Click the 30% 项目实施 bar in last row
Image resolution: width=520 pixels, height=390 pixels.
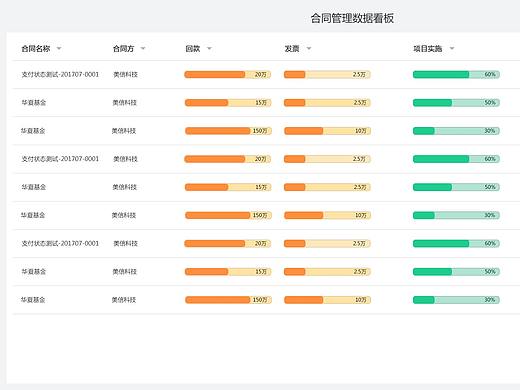pyautogui.click(x=456, y=300)
